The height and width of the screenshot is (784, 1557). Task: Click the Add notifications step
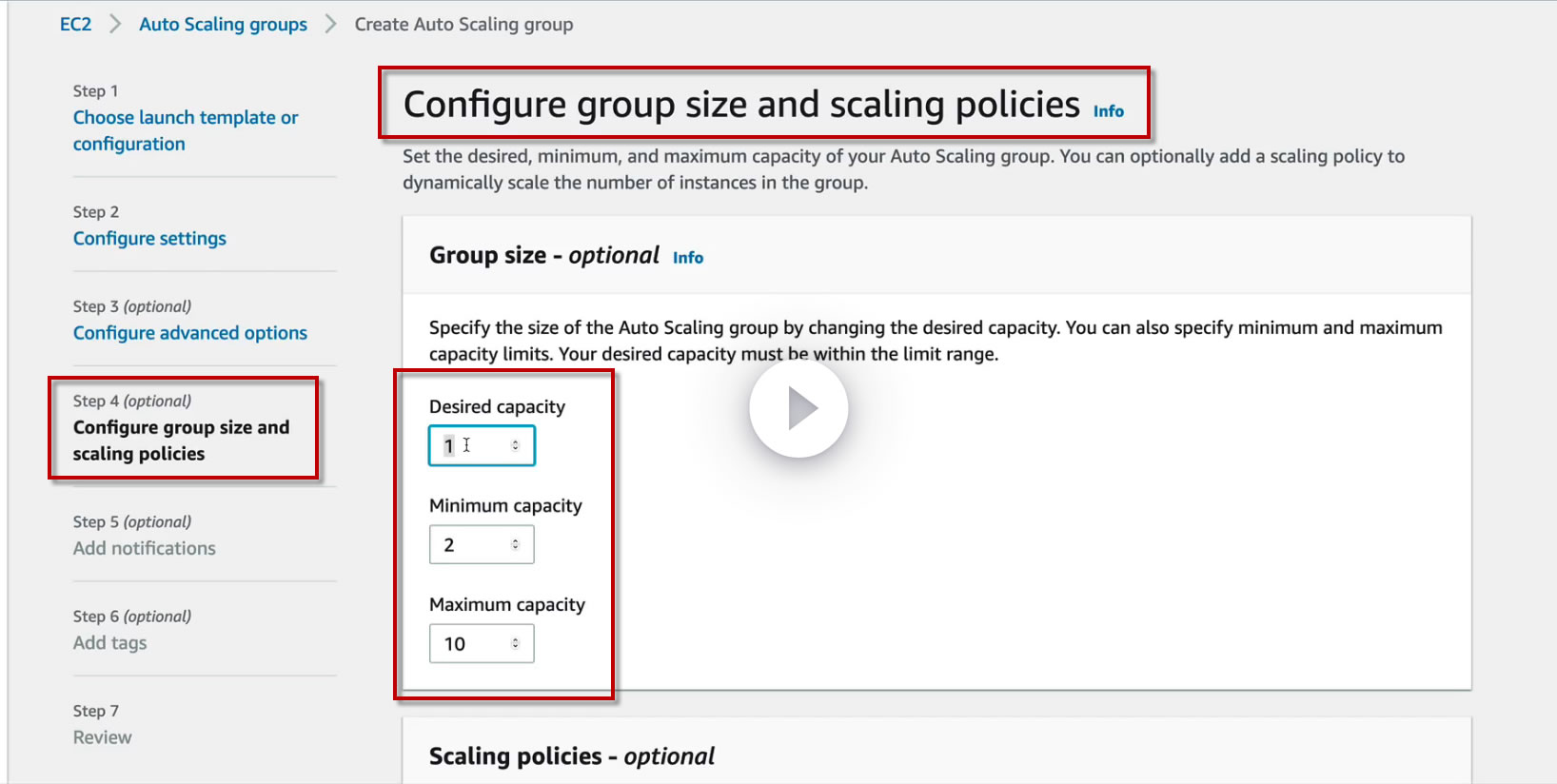coord(145,548)
